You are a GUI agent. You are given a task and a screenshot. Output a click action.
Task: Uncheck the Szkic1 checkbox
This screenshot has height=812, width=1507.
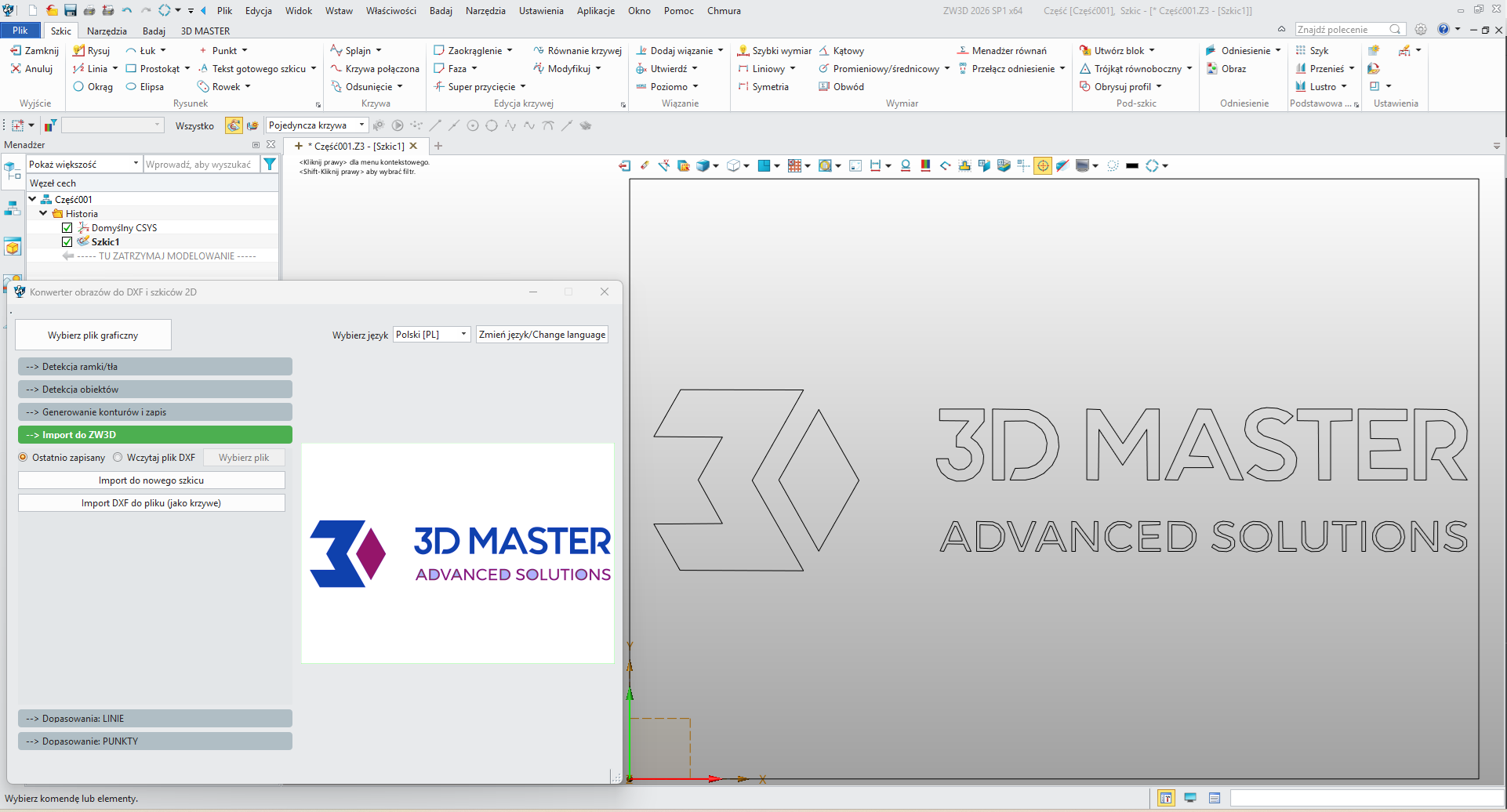(x=67, y=242)
